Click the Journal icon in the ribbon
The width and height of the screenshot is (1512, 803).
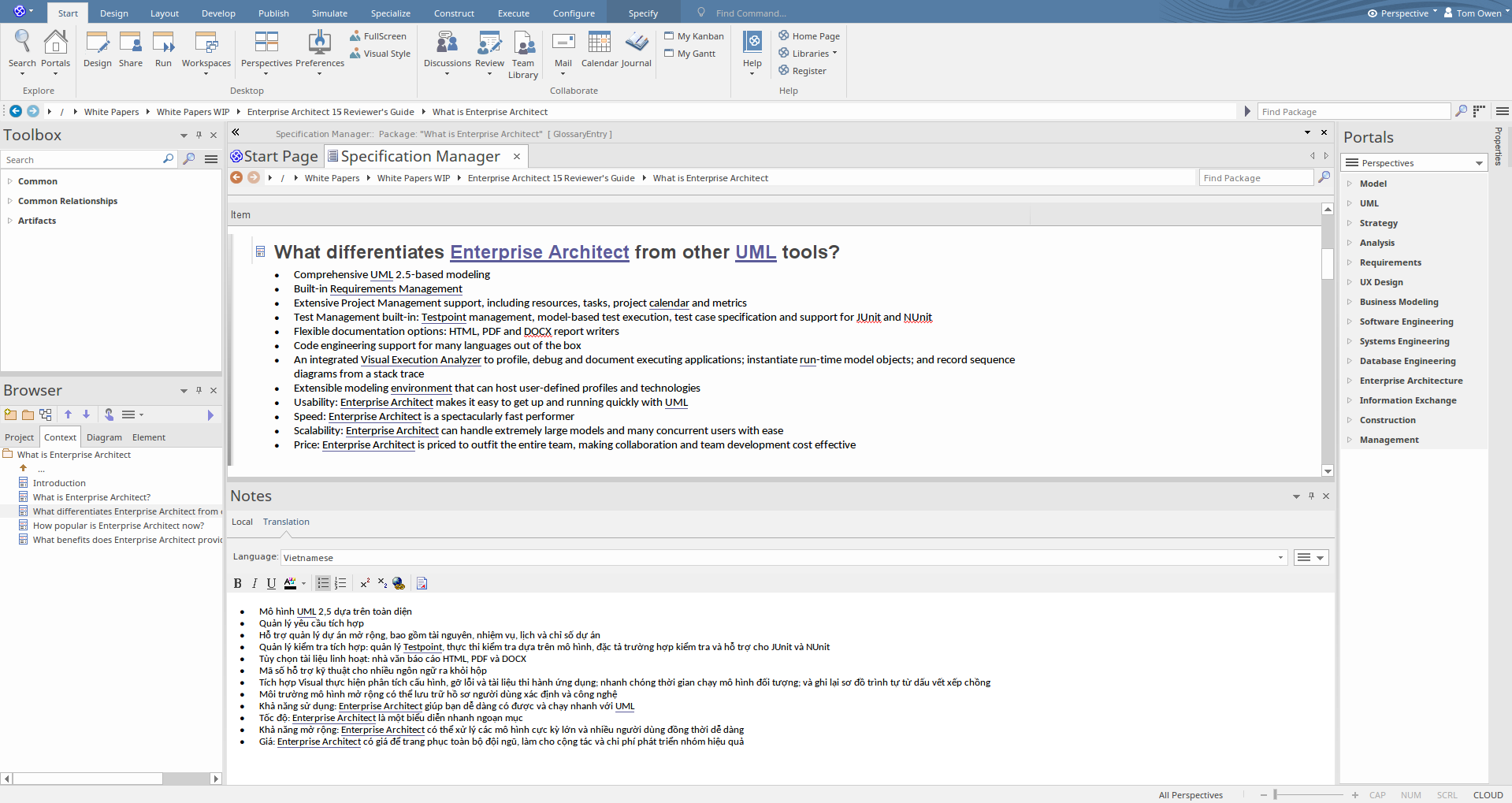(636, 49)
